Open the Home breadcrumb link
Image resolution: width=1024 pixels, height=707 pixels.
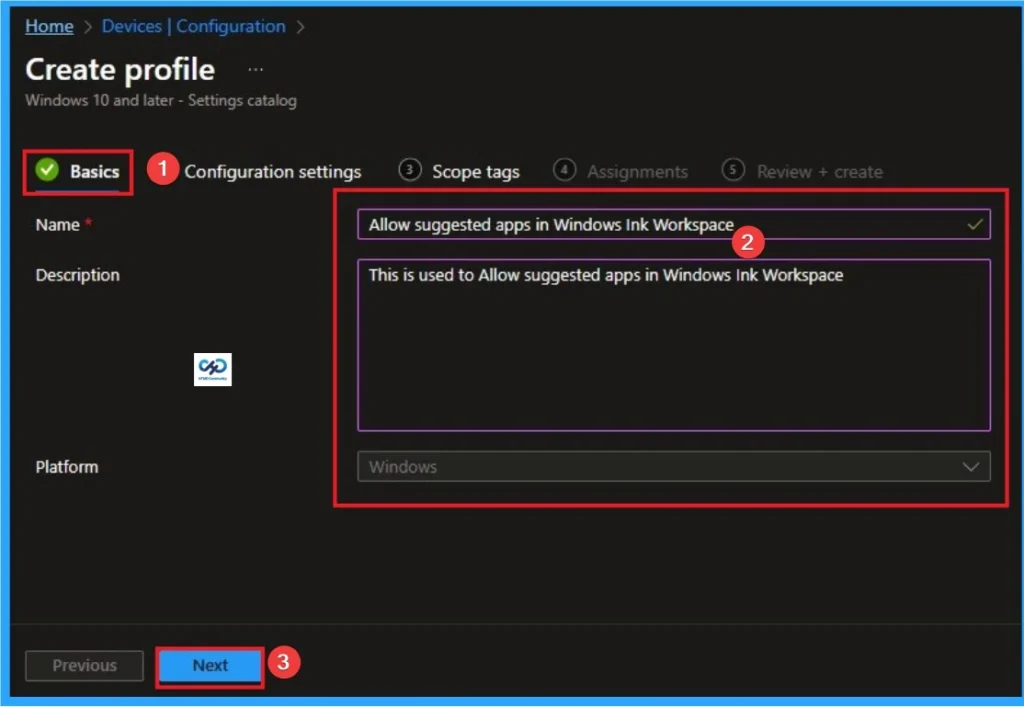point(48,26)
